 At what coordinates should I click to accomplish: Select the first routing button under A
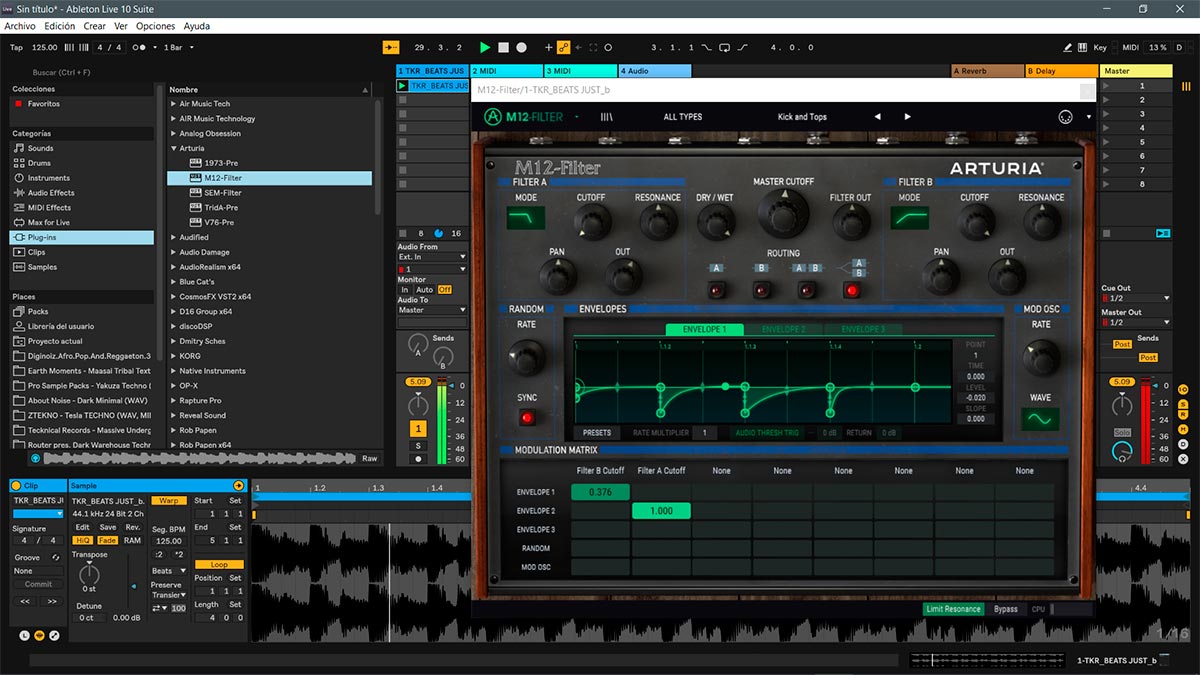click(x=716, y=291)
